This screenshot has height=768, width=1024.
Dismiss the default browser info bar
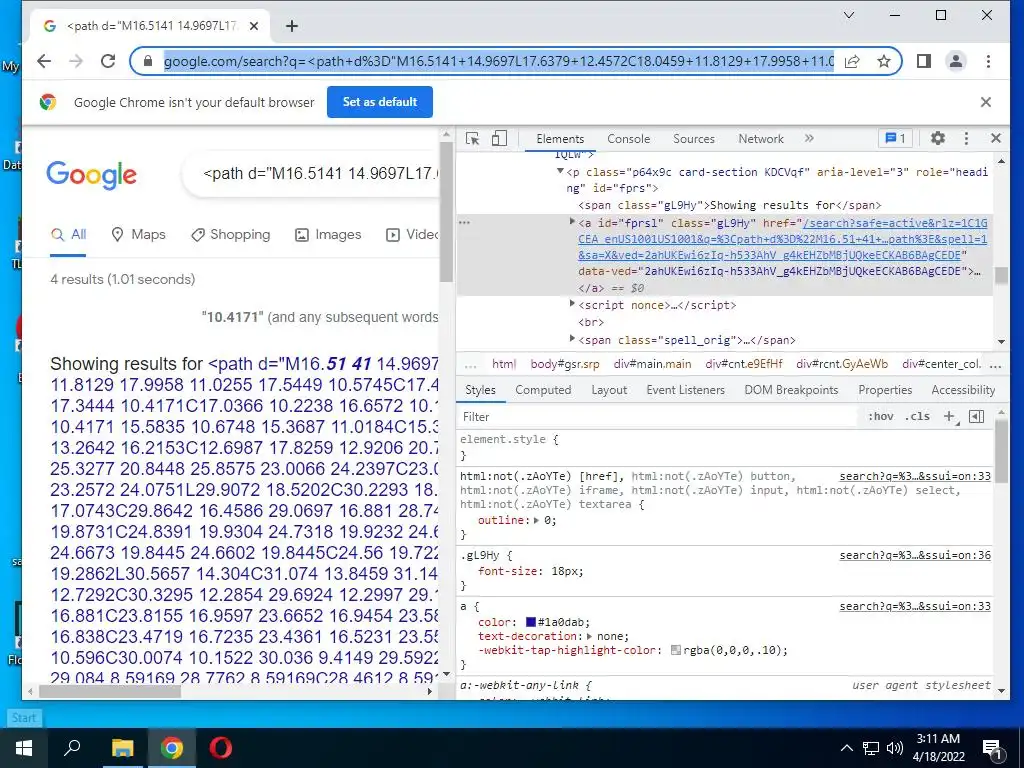[x=985, y=102]
